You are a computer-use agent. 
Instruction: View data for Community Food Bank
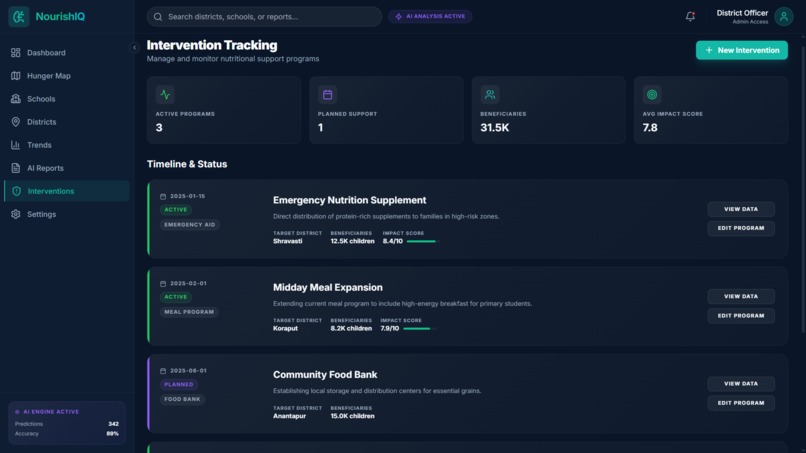741,384
